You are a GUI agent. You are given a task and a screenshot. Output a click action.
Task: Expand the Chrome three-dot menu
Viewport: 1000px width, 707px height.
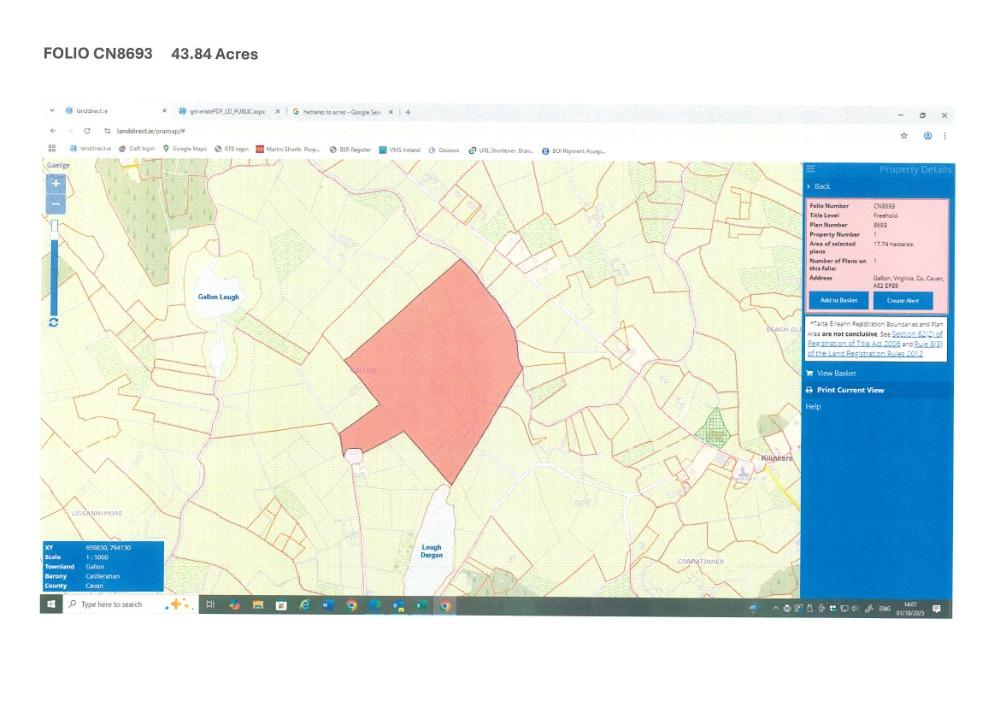tap(944, 135)
